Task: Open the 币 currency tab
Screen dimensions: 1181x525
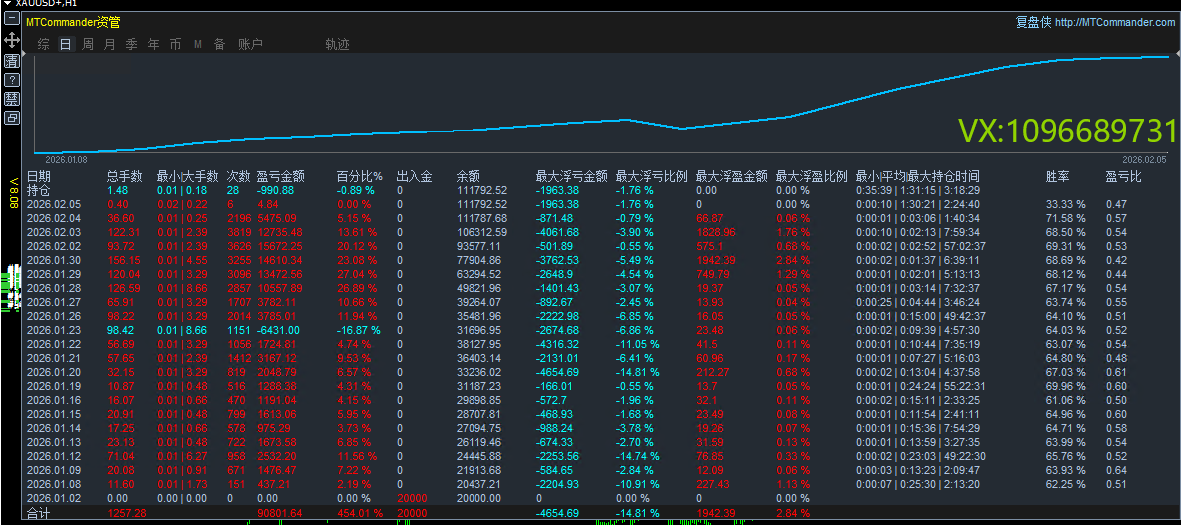Action: point(175,44)
